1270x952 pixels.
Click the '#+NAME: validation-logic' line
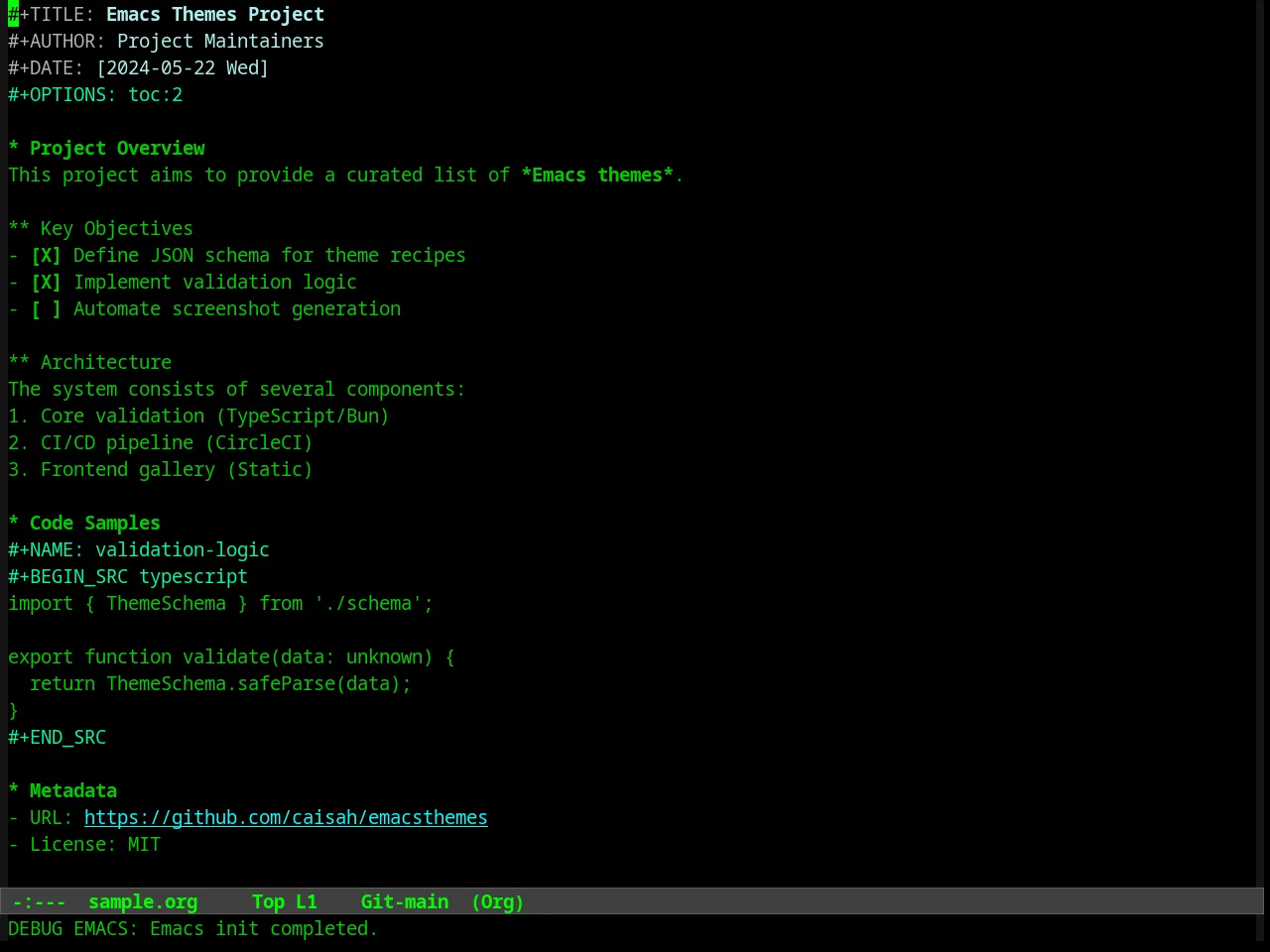[x=139, y=550]
